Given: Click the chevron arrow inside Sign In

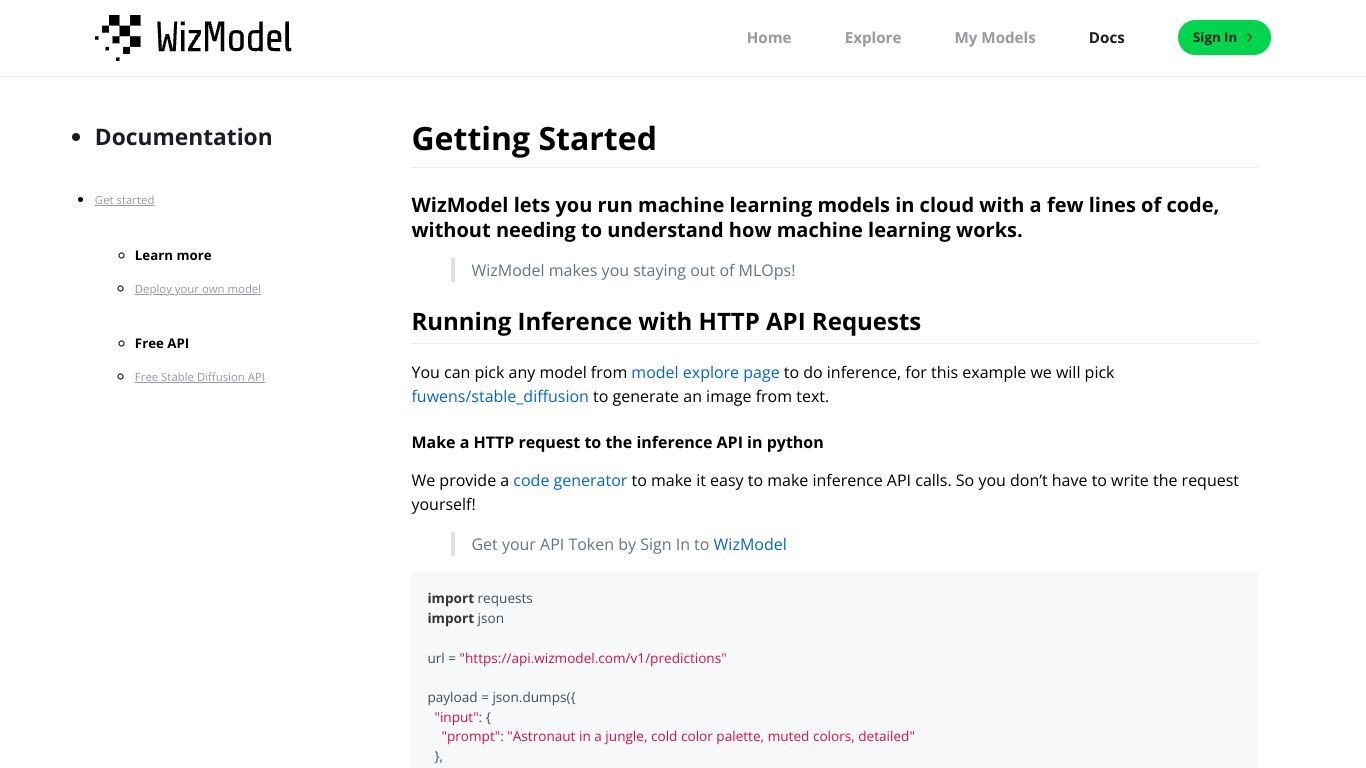Looking at the screenshot, I should (1249, 38).
